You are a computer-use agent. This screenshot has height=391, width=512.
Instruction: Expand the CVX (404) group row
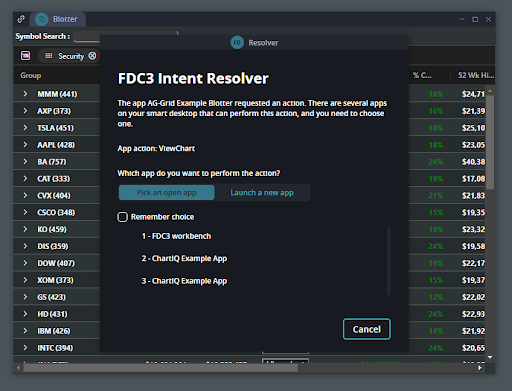pos(25,195)
